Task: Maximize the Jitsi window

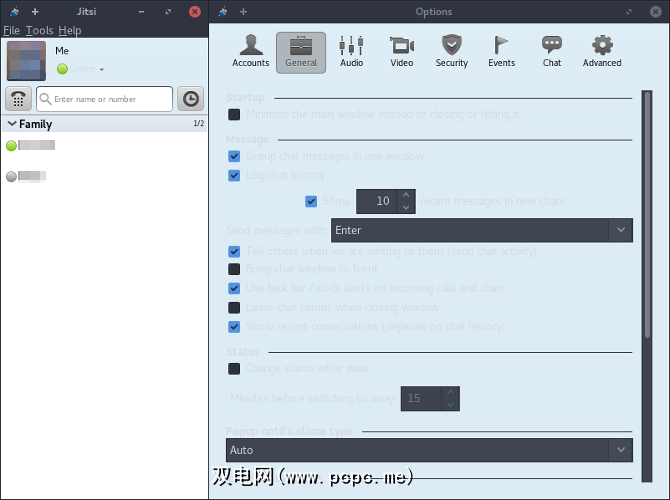Action: click(x=168, y=12)
